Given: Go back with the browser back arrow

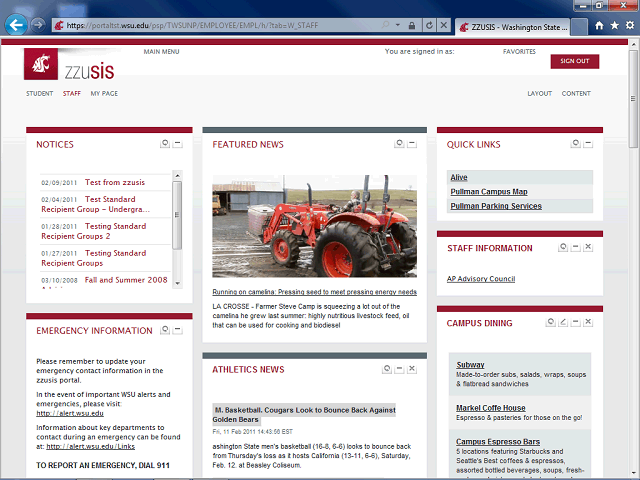Looking at the screenshot, I should point(16,24).
